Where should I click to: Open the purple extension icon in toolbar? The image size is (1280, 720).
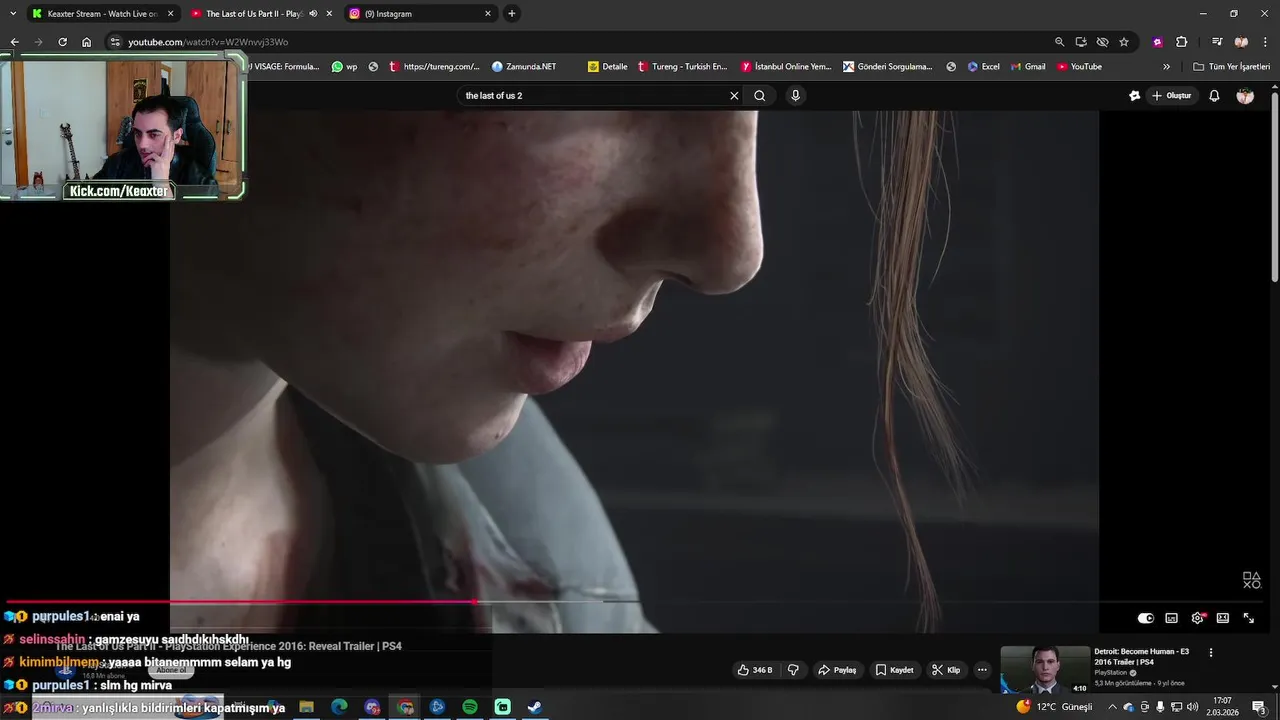pyautogui.click(x=1157, y=42)
